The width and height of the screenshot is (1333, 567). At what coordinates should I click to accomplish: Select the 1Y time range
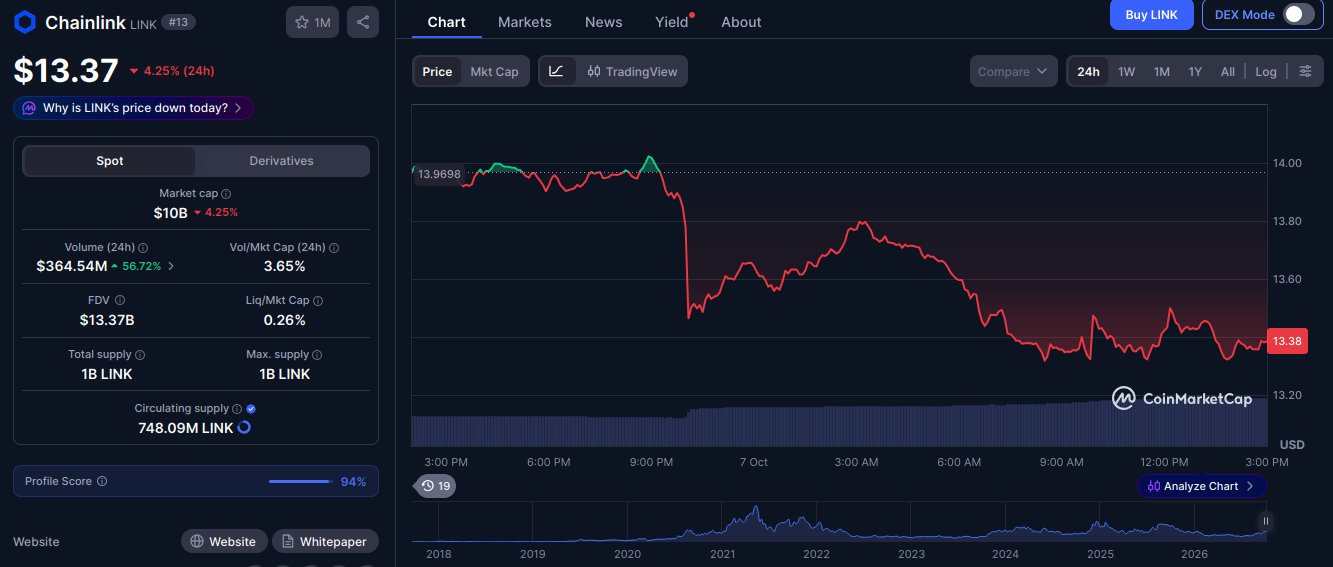[x=1195, y=71]
